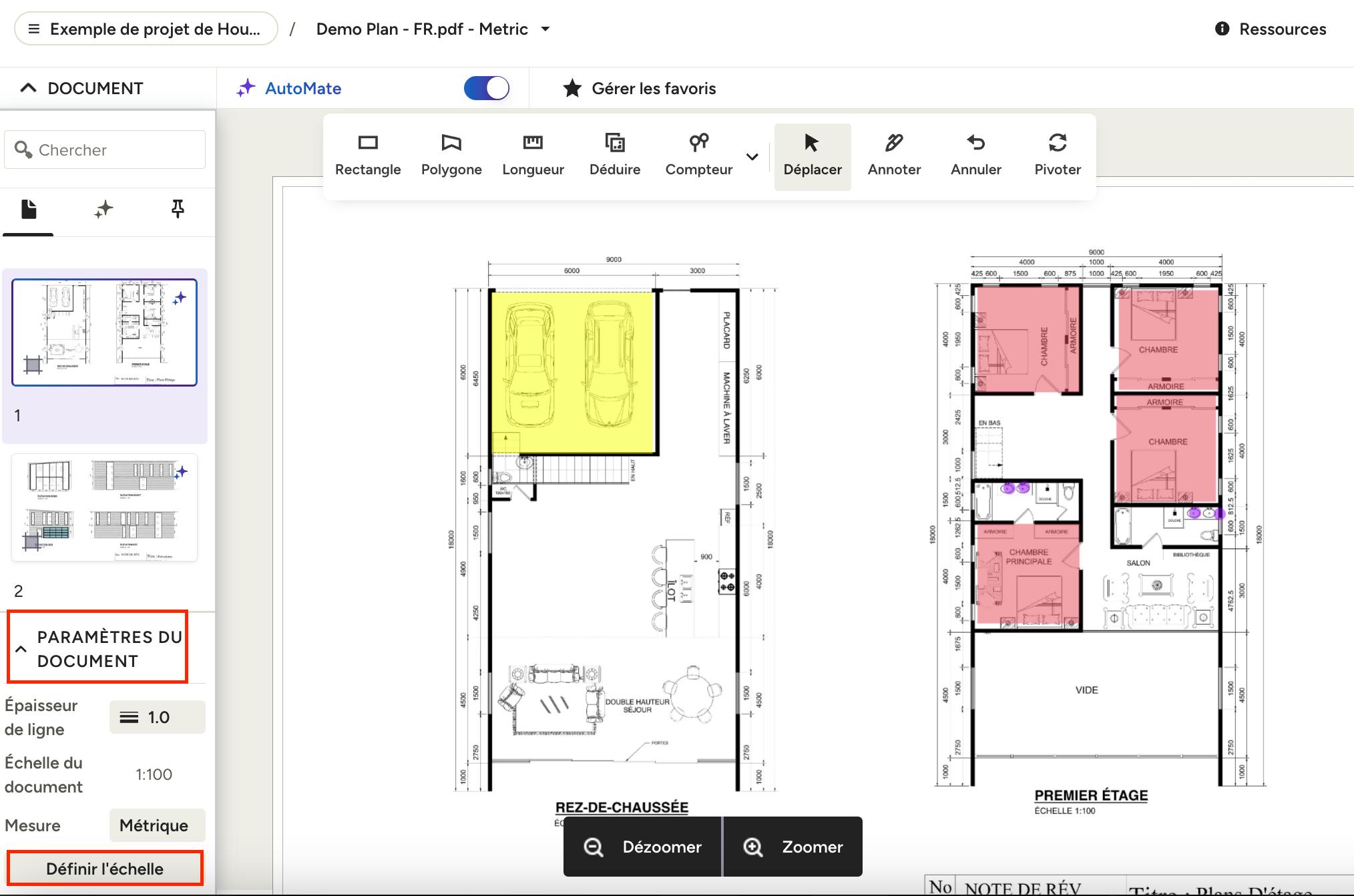Click the Zoomer button
Viewport: 1354px width, 896px height.
[x=793, y=847]
